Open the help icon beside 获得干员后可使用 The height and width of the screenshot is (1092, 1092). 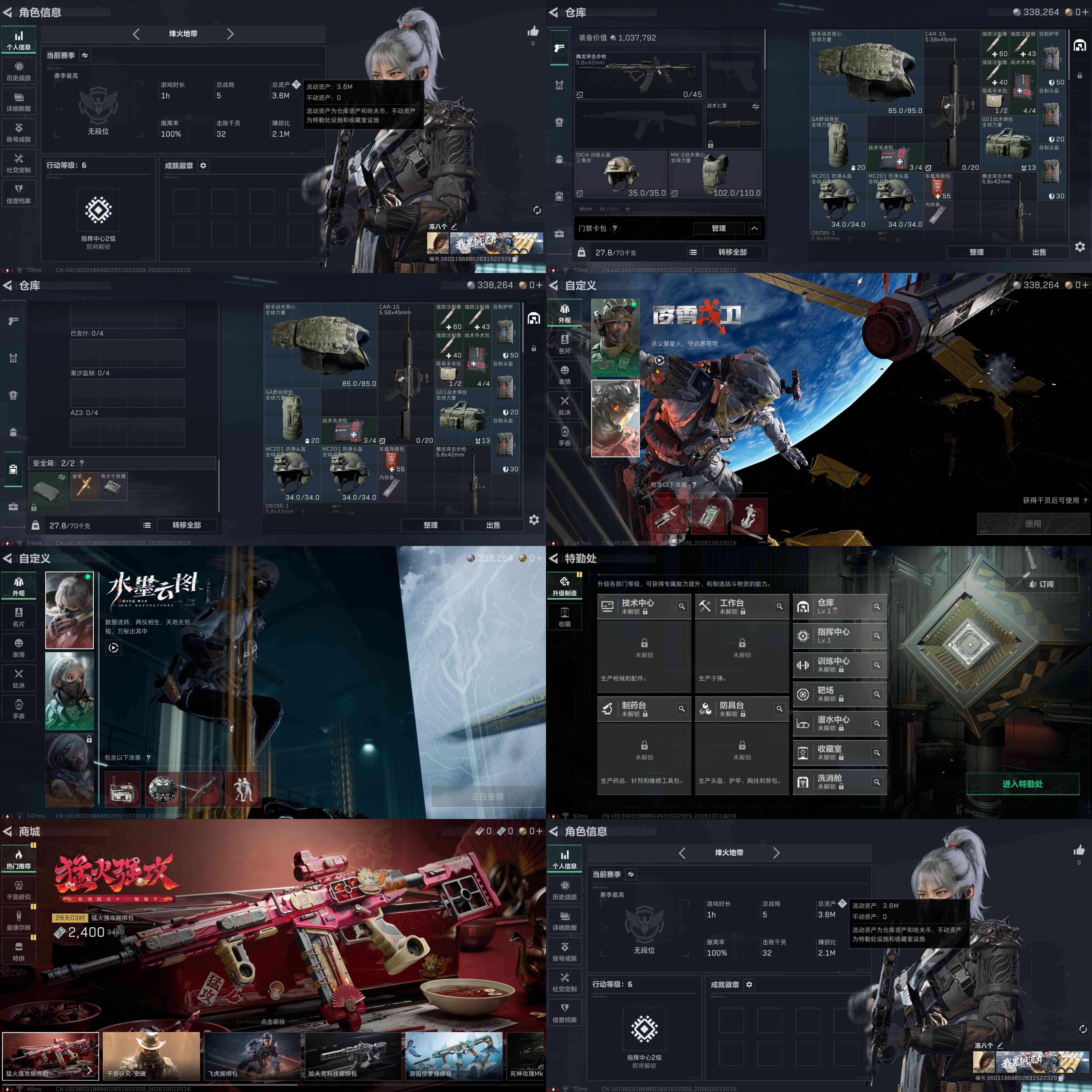click(1085, 500)
